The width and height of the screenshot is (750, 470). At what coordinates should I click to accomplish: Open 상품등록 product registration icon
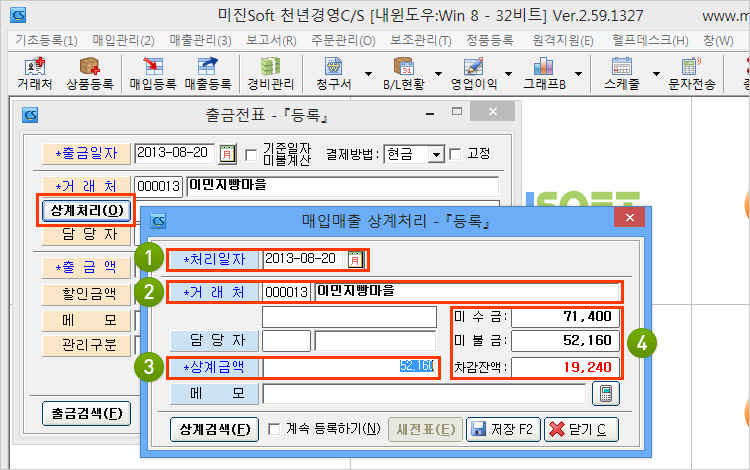coord(89,74)
